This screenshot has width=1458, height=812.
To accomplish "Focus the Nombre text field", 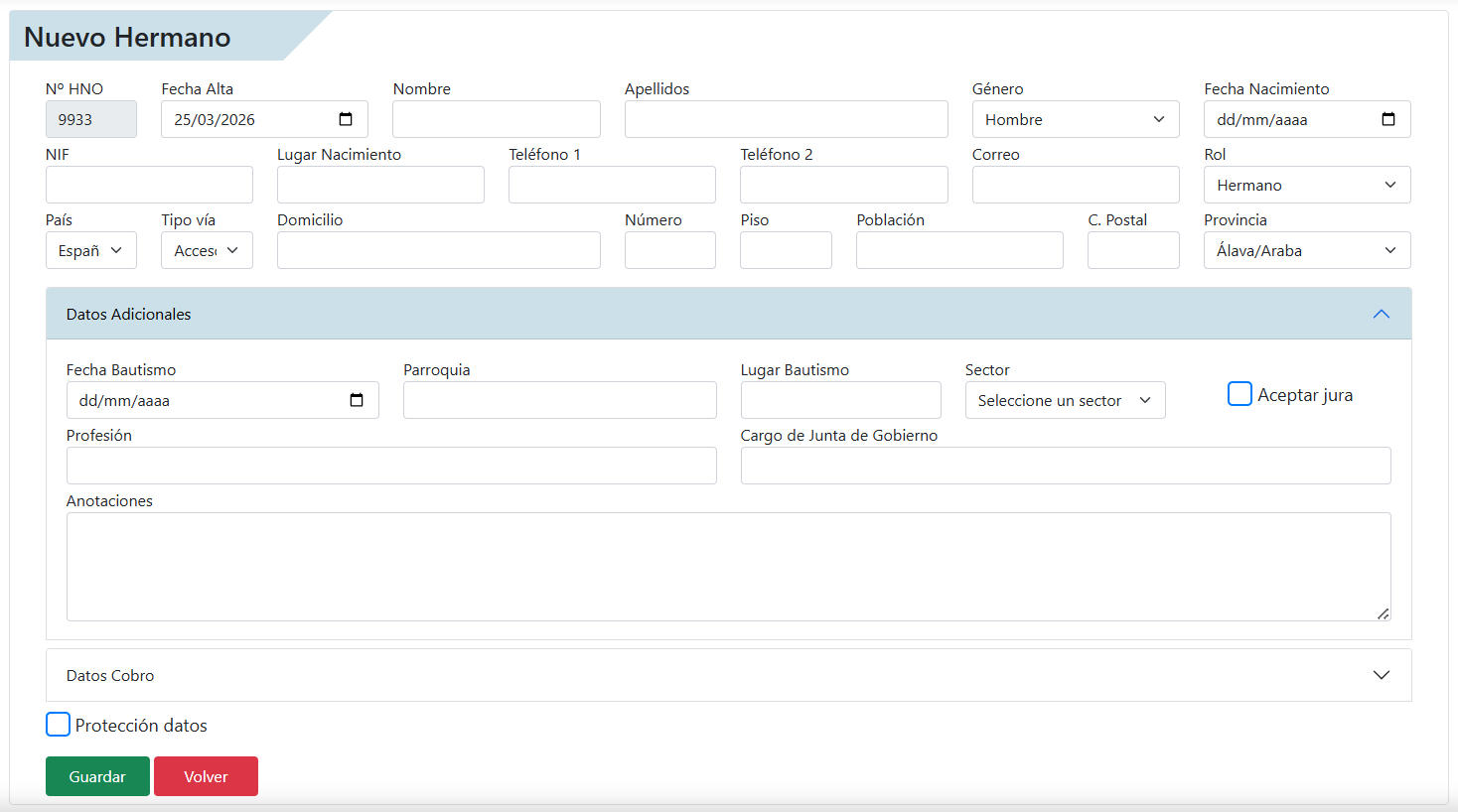I will click(496, 119).
